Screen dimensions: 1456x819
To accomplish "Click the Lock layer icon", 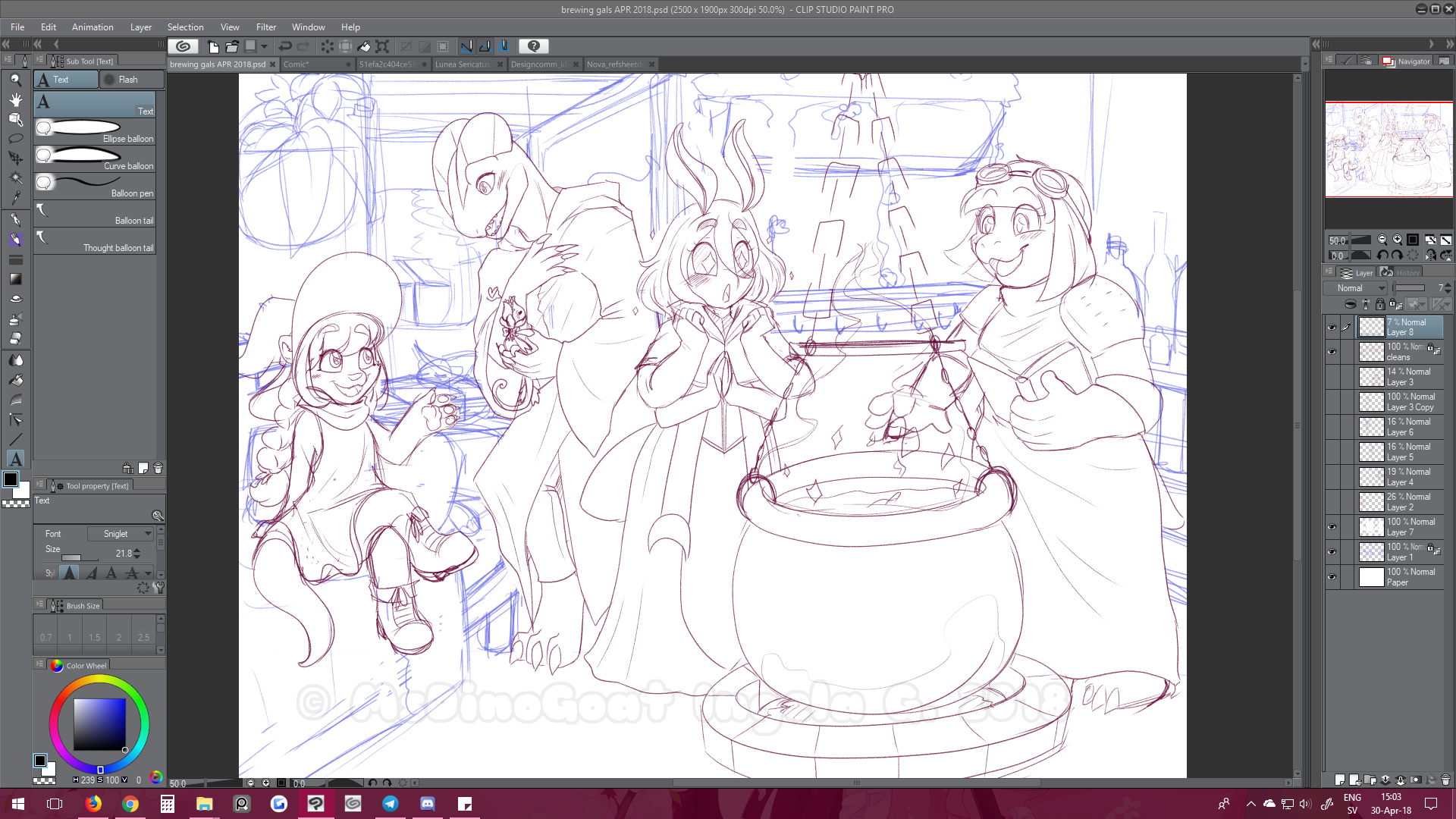I will (x=1380, y=305).
